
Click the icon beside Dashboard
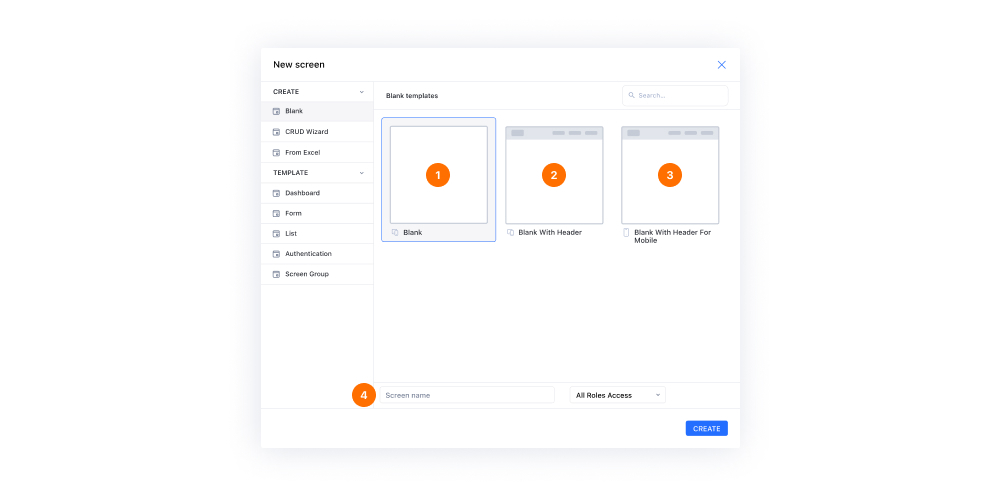[x=276, y=193]
